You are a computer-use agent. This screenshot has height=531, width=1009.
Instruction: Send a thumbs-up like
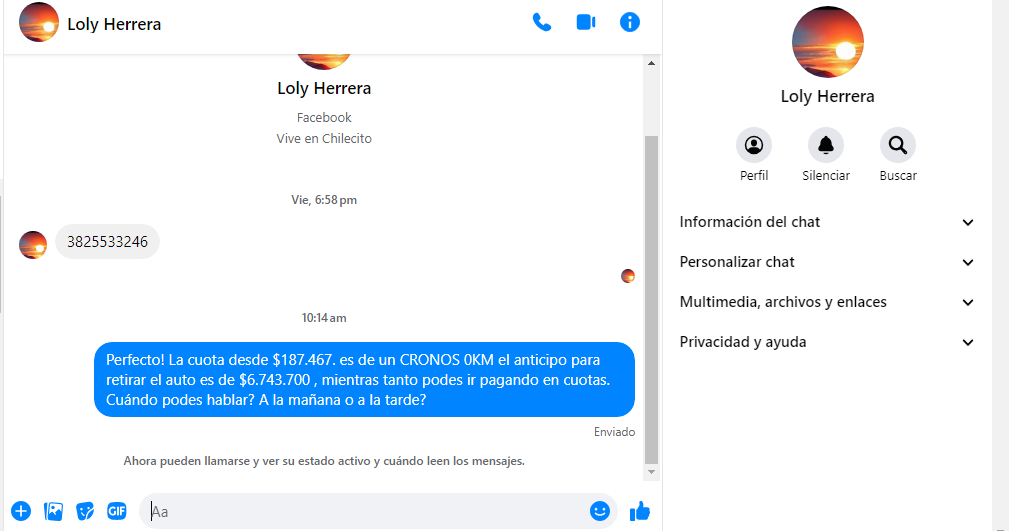point(640,512)
